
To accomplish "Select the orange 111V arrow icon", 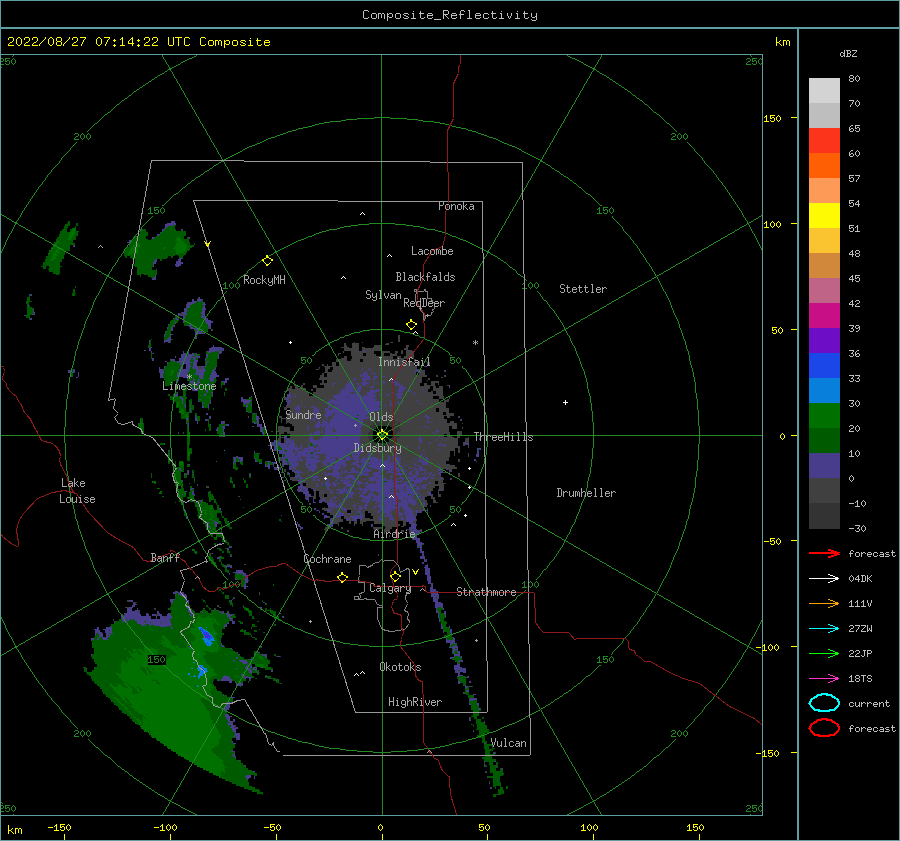I will point(824,603).
